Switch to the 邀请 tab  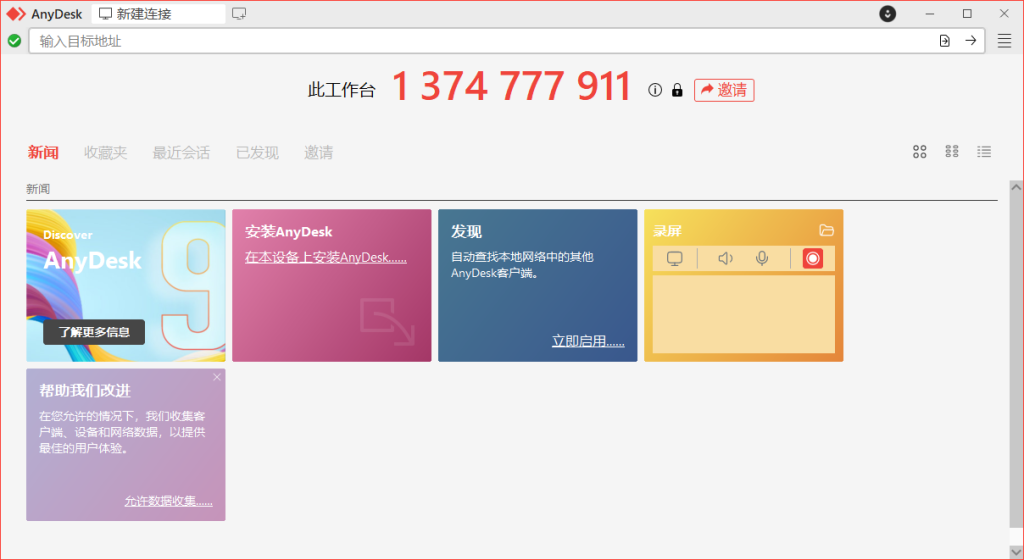point(319,153)
